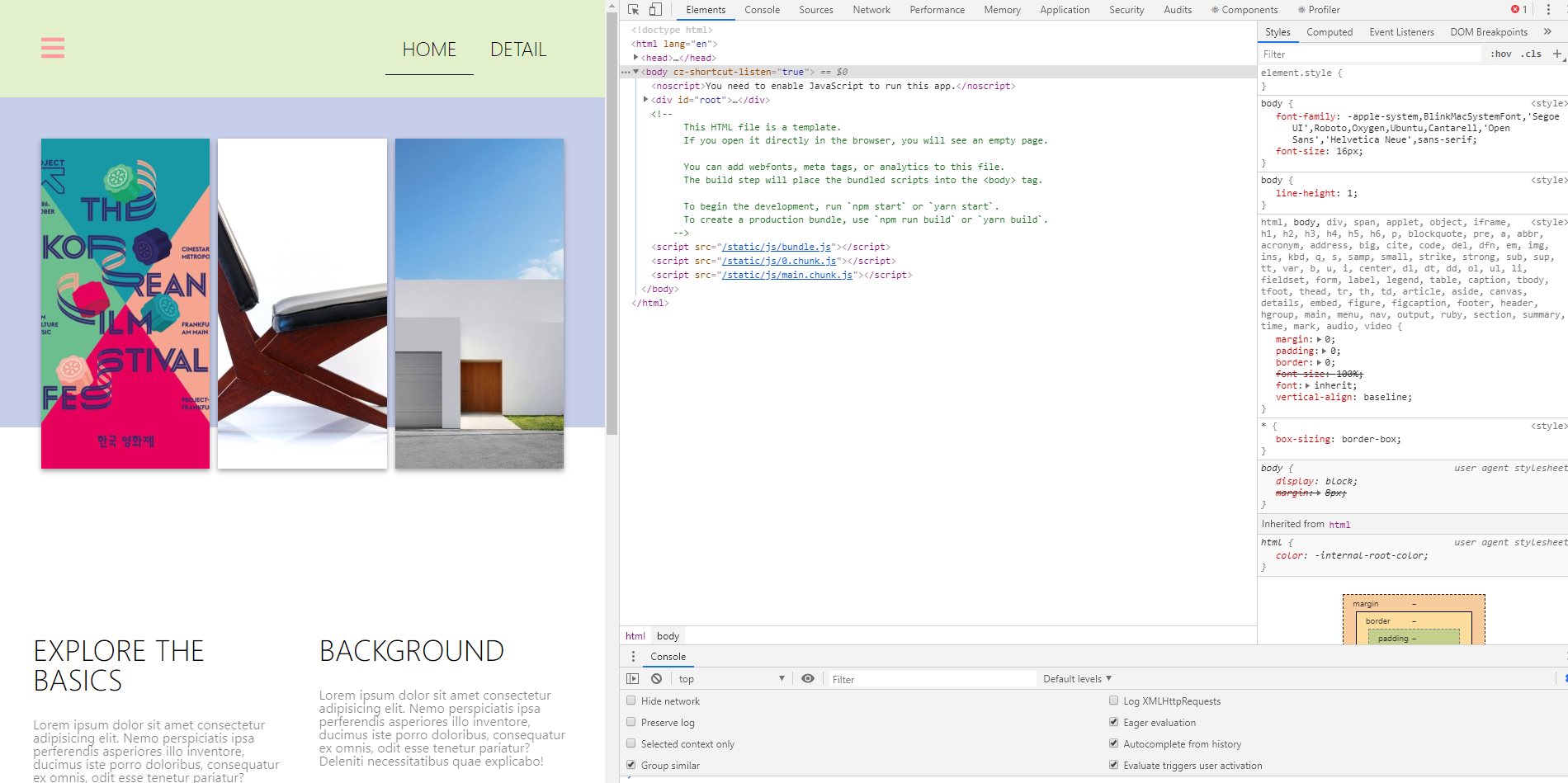Open the React Profiler tab

tap(1319, 10)
